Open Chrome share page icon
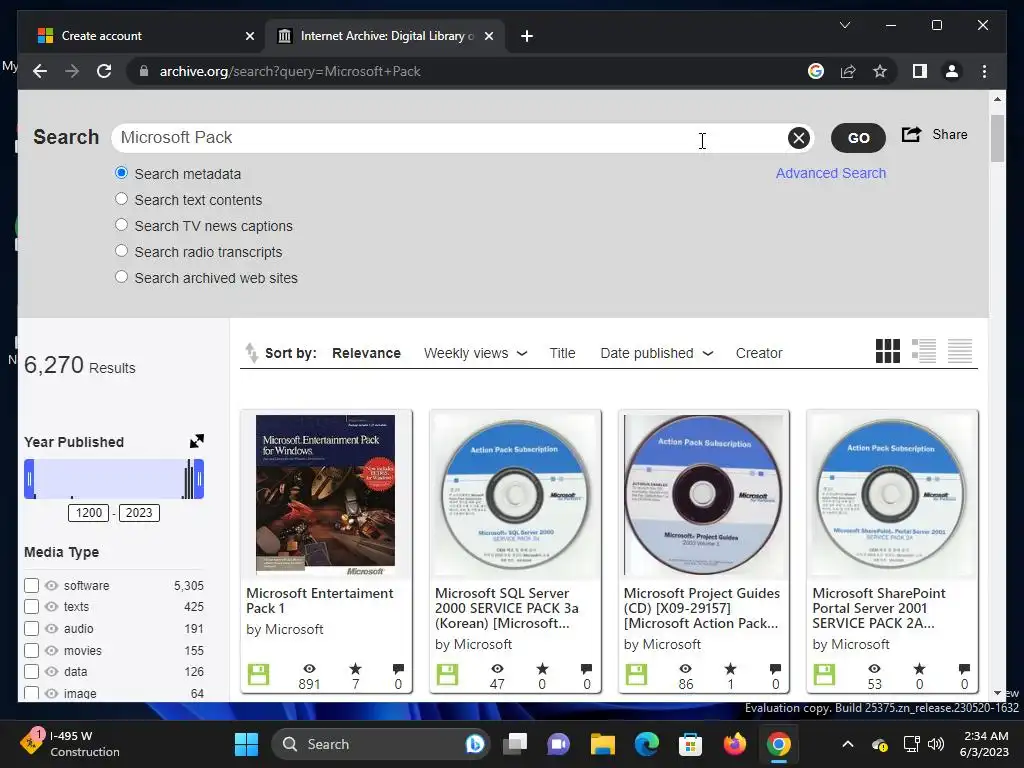The width and height of the screenshot is (1024, 768). 848,71
